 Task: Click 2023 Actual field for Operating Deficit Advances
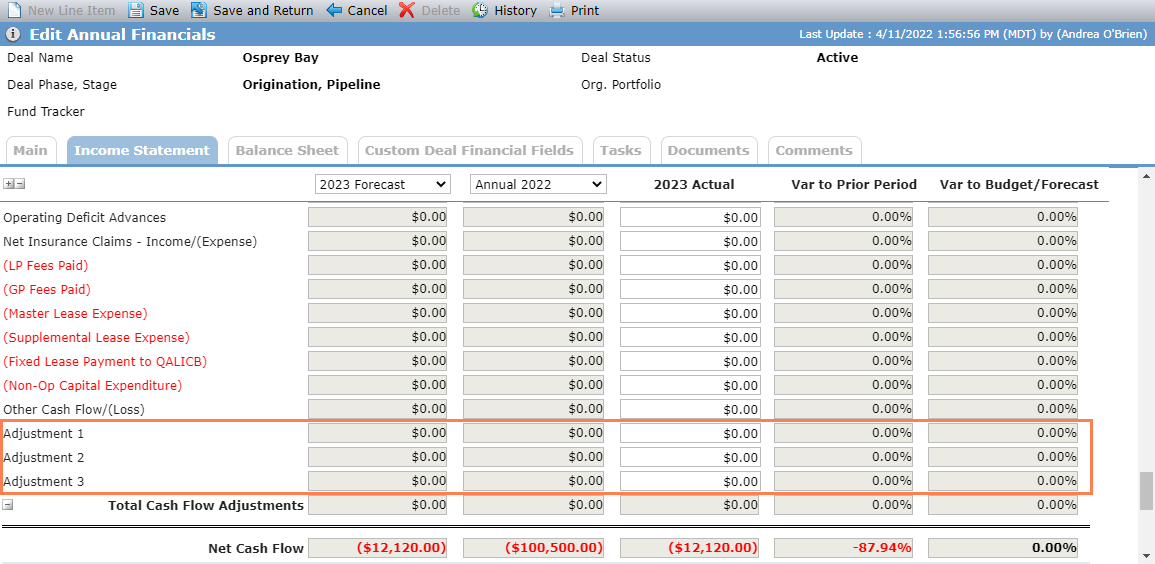(x=690, y=217)
